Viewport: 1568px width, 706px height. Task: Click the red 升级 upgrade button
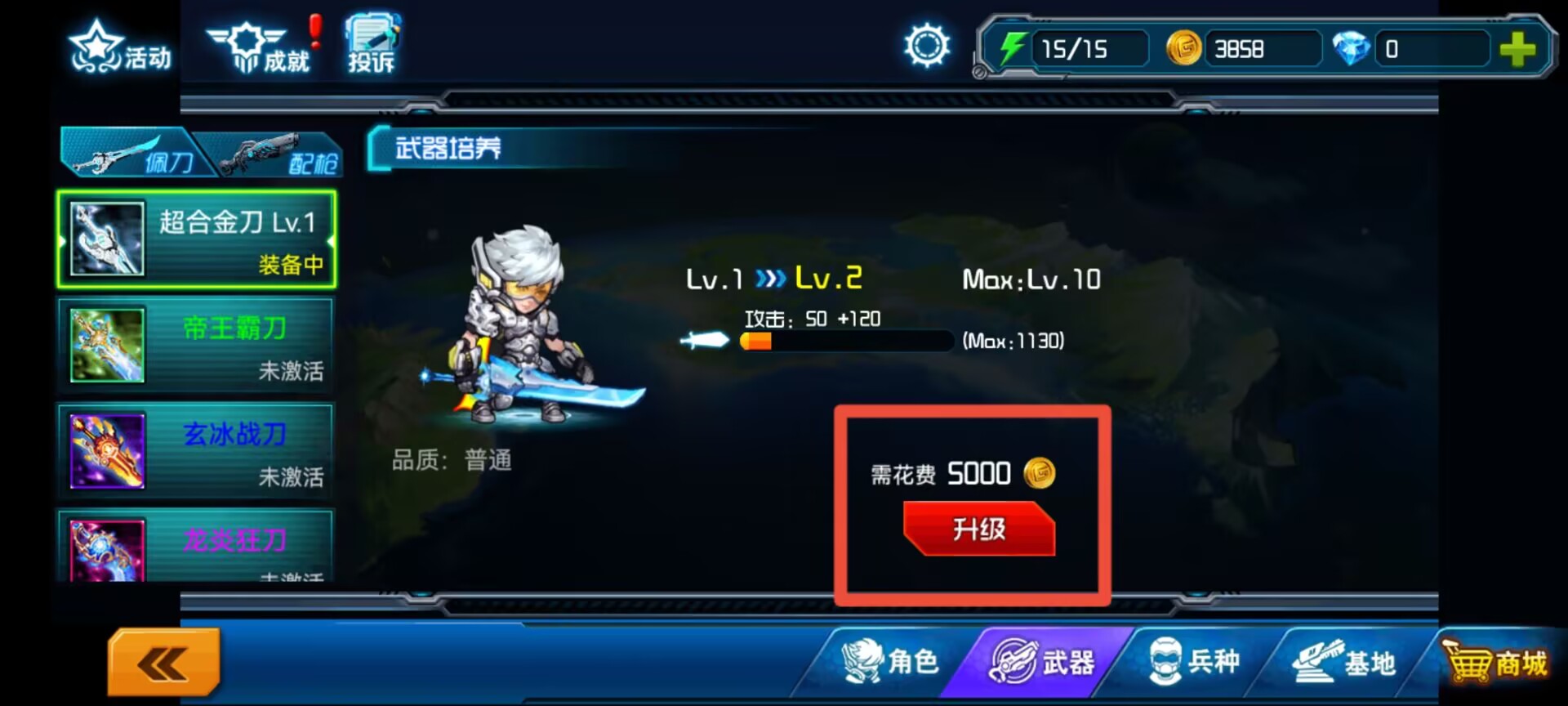click(978, 529)
